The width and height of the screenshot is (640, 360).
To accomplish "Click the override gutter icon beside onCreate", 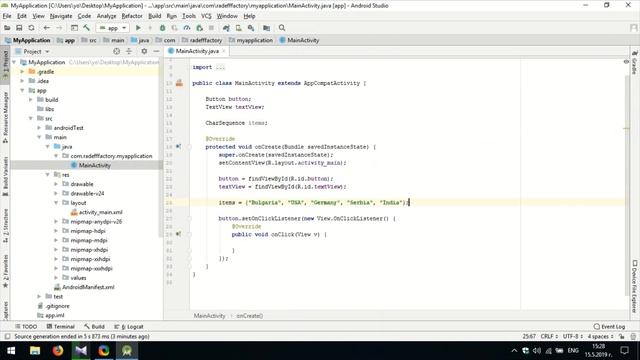I will (x=178, y=146).
